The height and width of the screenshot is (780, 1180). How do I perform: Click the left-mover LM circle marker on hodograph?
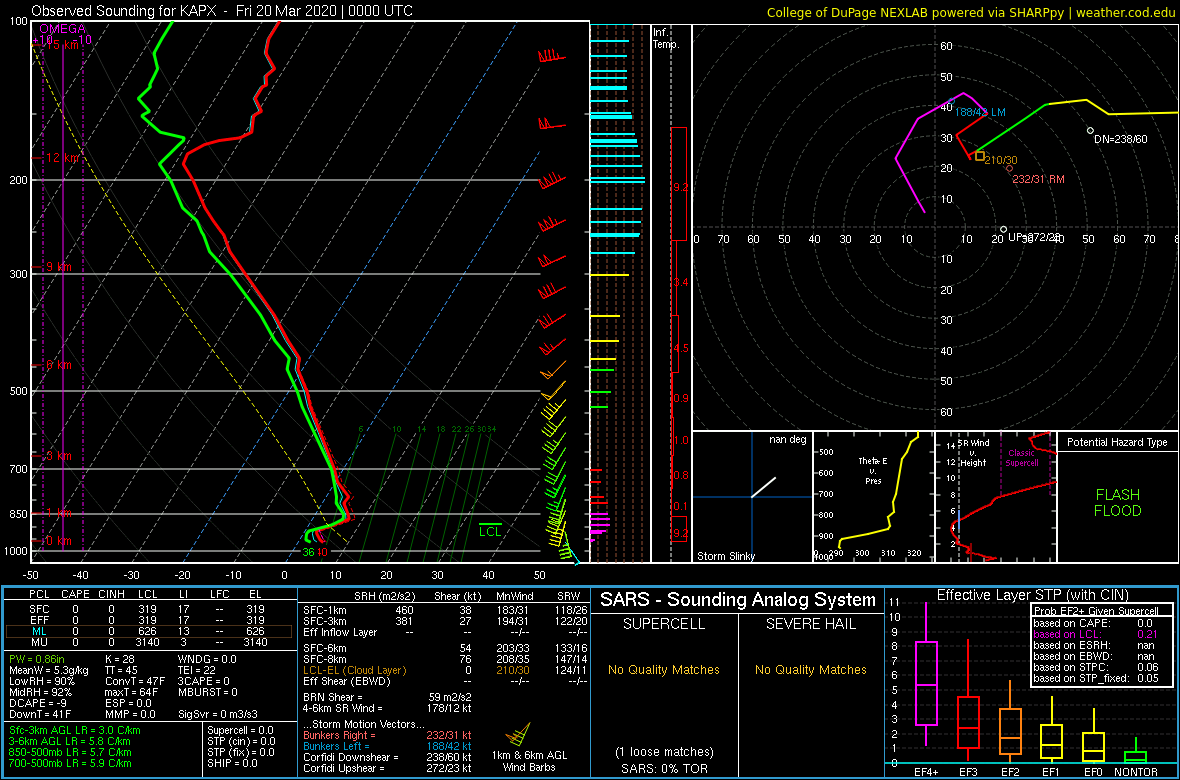coord(951,102)
